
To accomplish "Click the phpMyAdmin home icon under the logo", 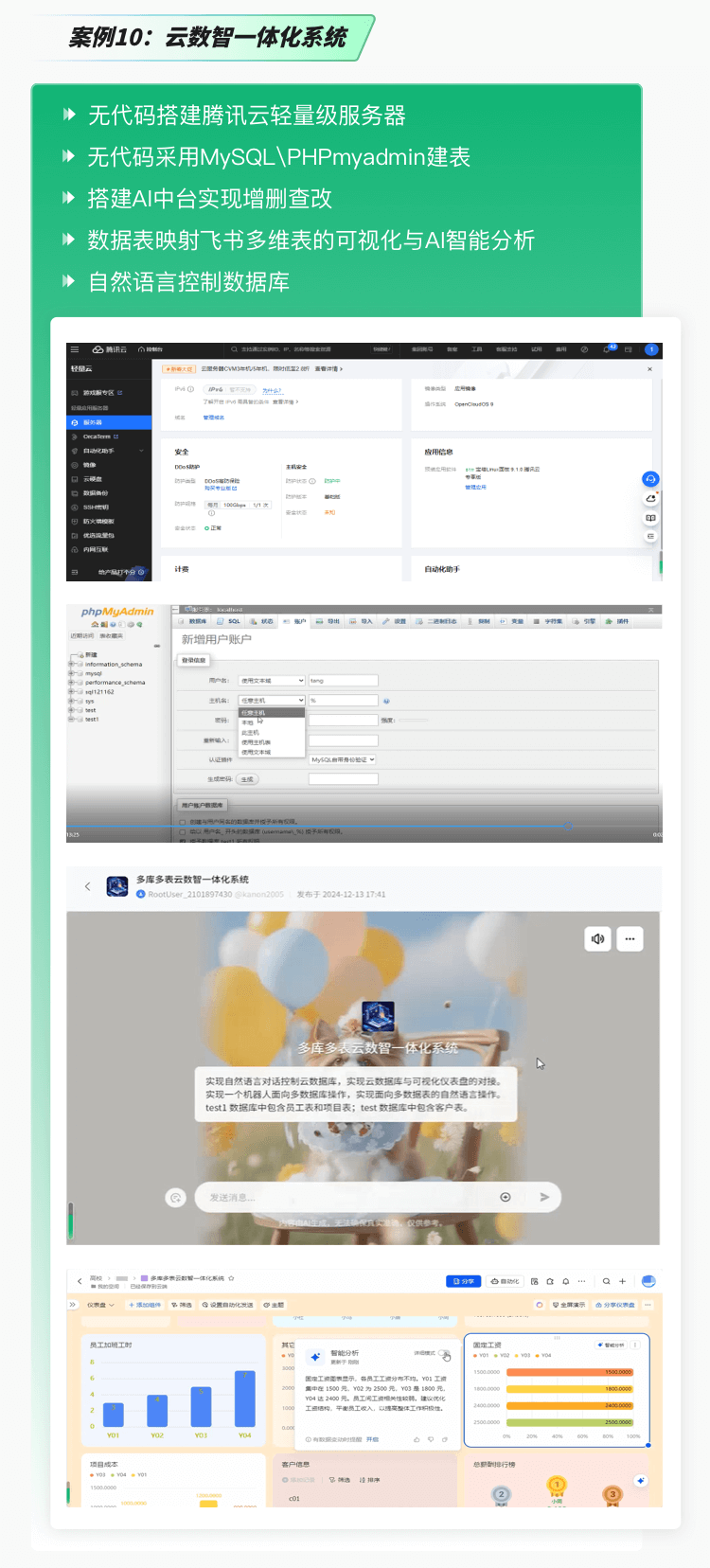I will 95,625.
